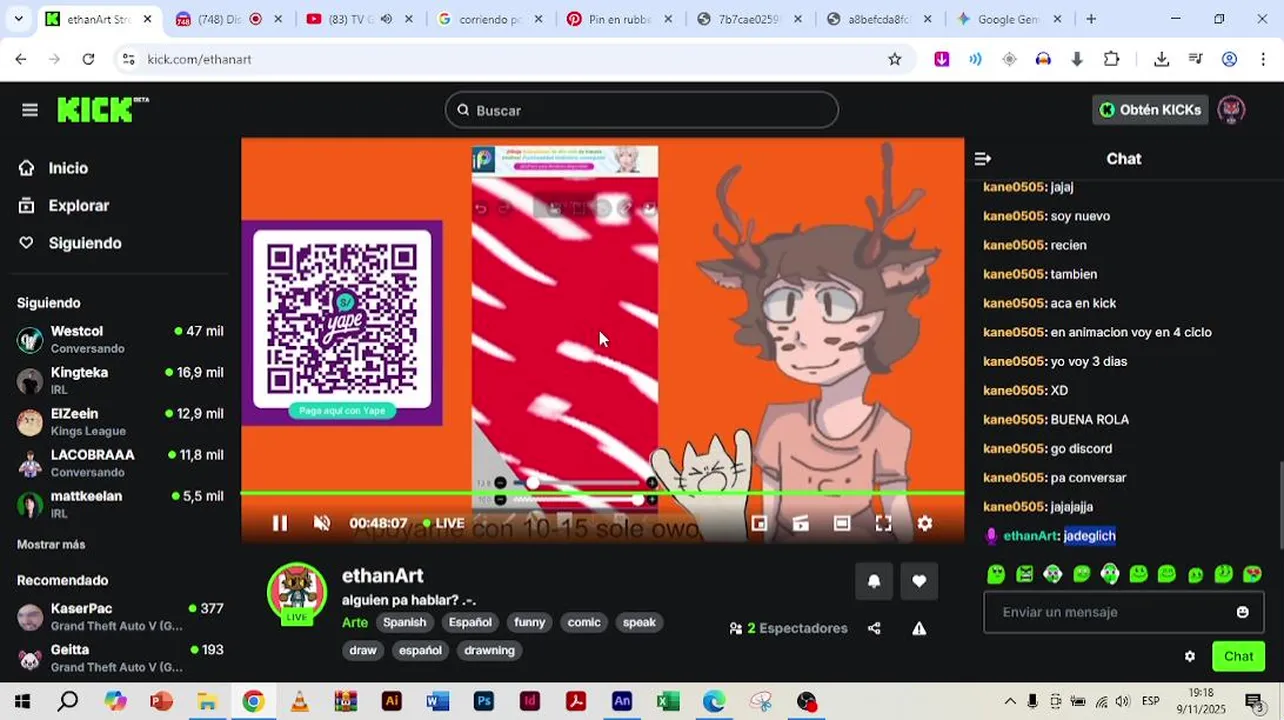Screen dimensions: 1284x720
Task: Open the video player settings gear
Action: pos(925,523)
